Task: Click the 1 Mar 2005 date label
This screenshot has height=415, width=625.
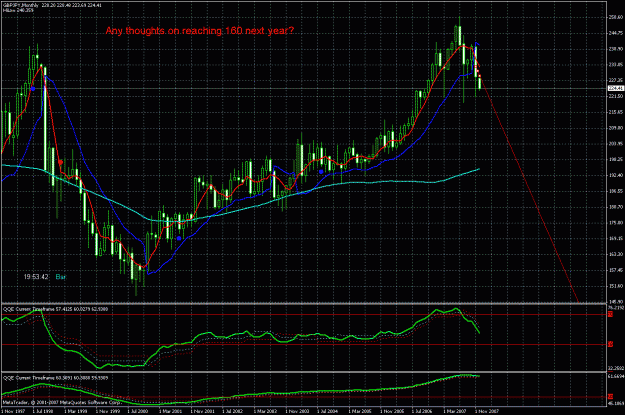Action: click(x=360, y=411)
